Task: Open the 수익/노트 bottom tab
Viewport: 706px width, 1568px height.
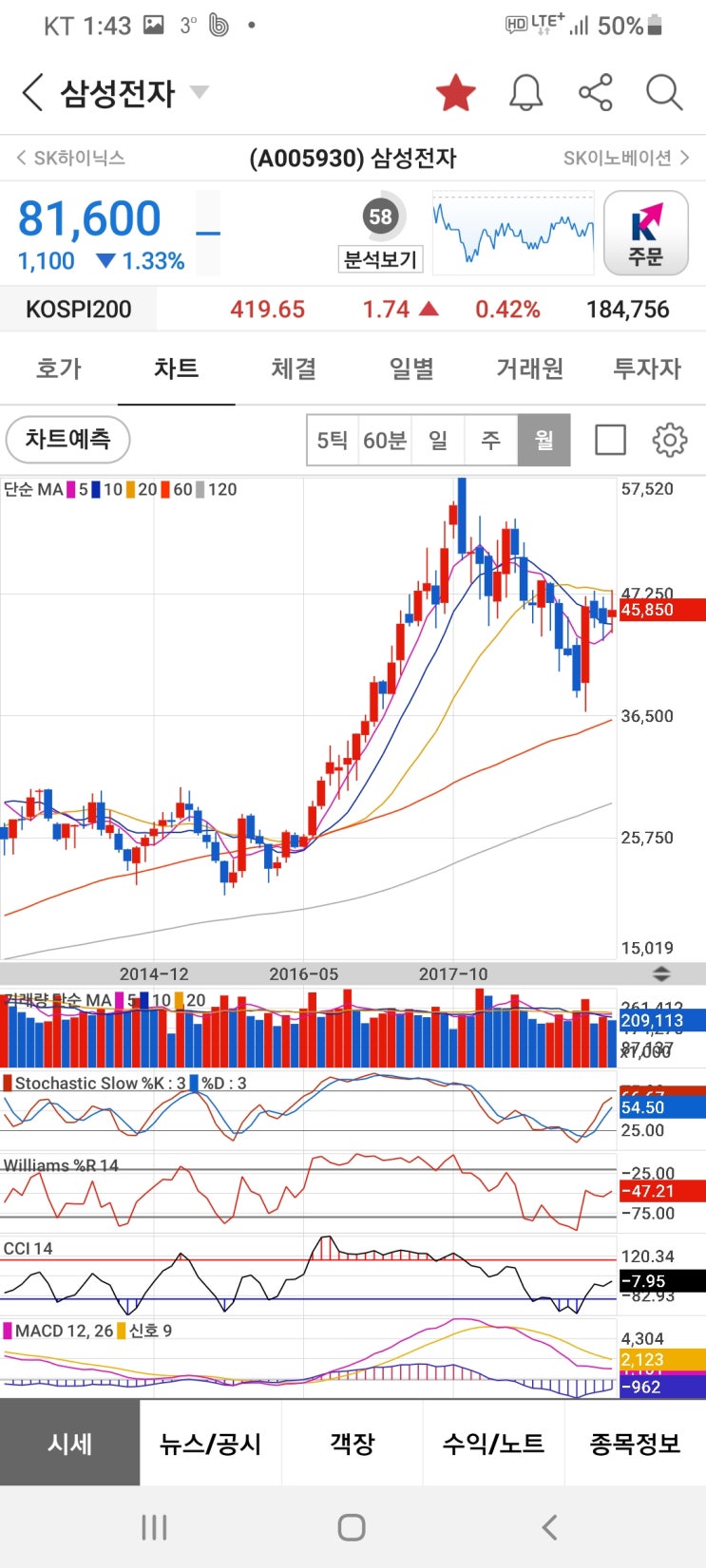Action: (494, 1444)
